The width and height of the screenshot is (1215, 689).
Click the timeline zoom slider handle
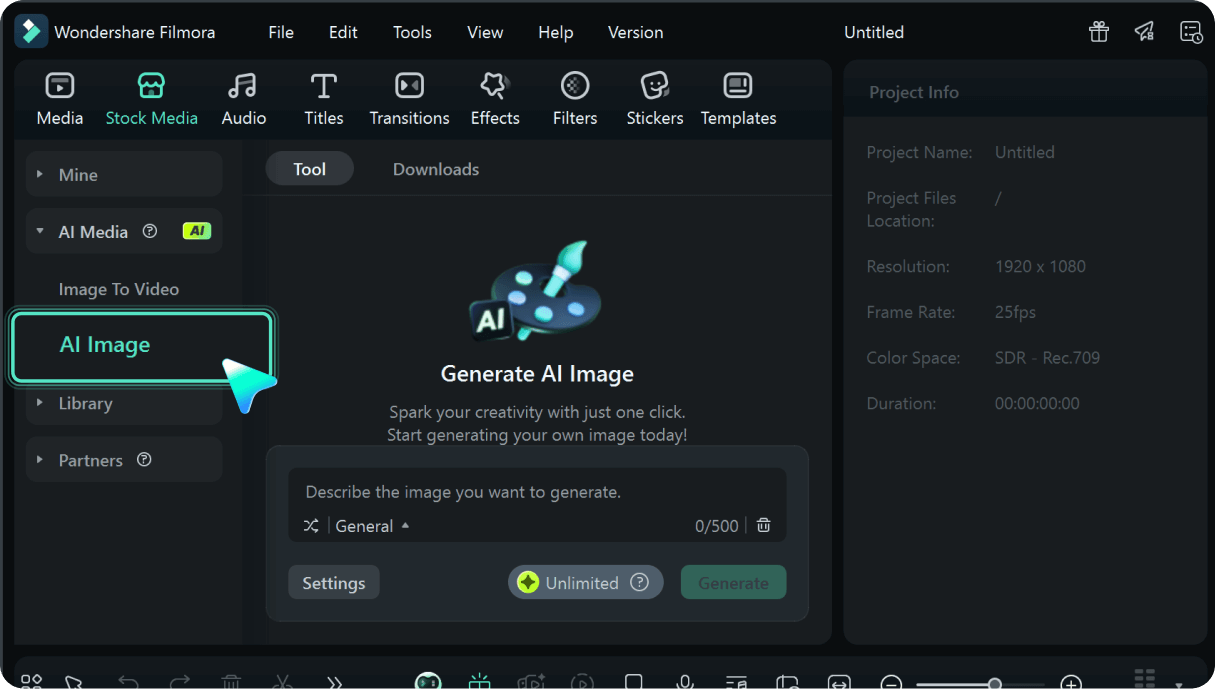point(995,684)
